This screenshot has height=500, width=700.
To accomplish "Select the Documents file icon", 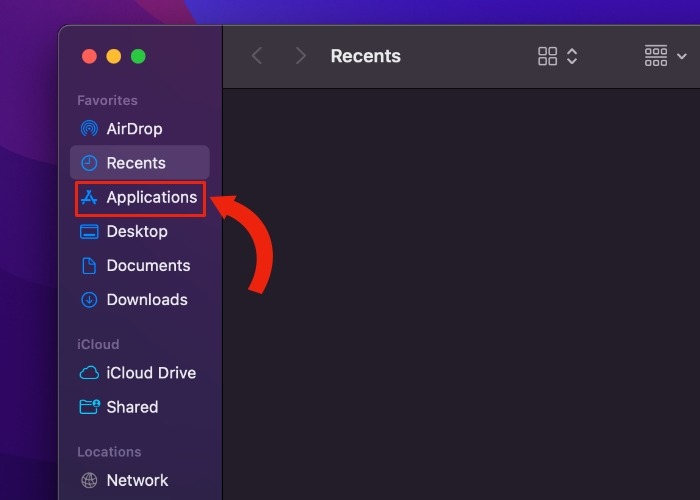I will pos(89,266).
